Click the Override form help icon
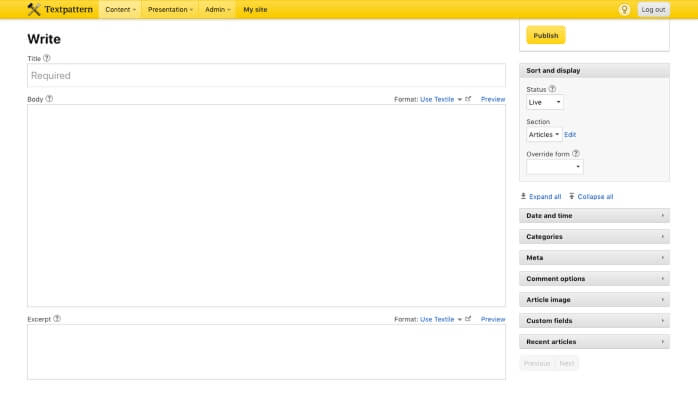Screen dimensions: 698x400 576,154
